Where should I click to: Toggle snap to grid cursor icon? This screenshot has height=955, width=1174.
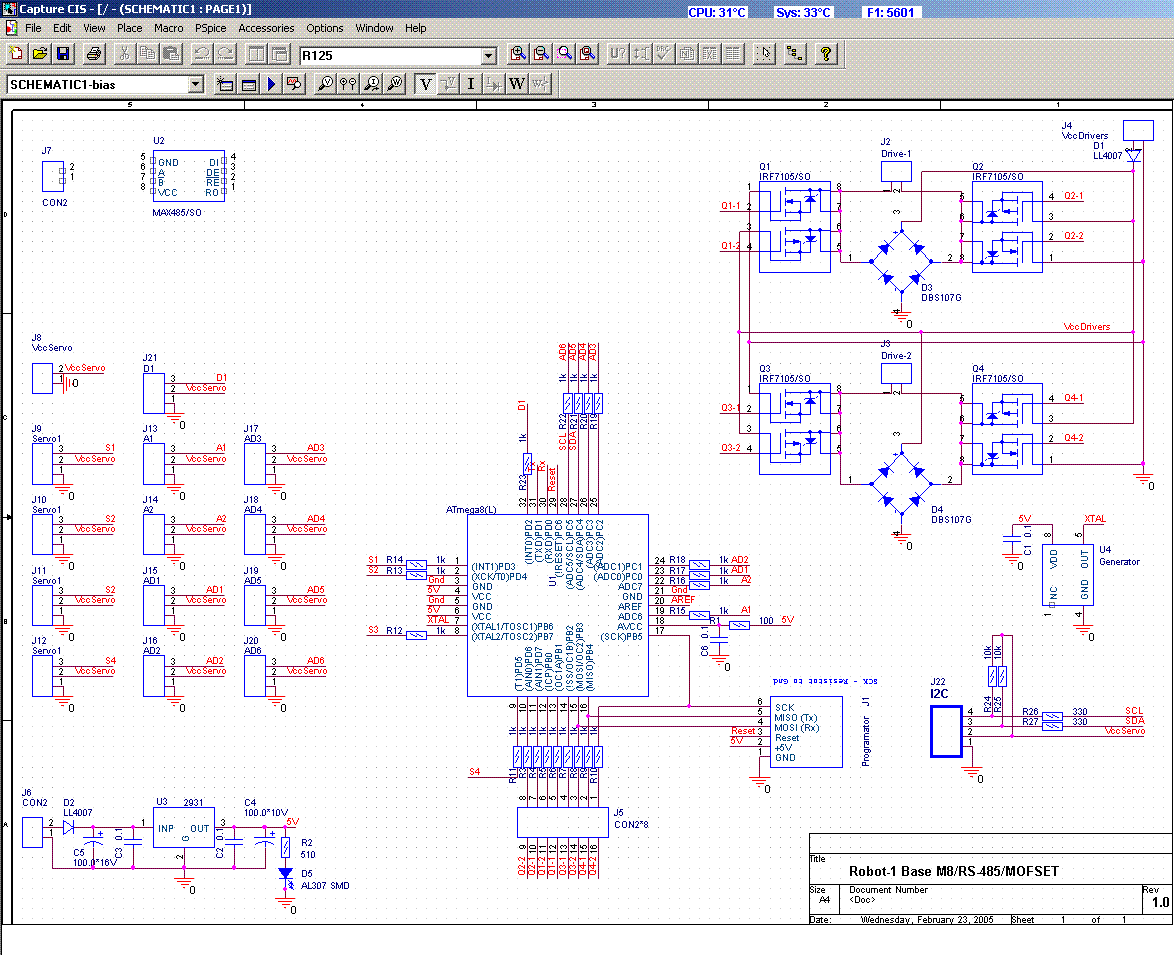coord(765,55)
